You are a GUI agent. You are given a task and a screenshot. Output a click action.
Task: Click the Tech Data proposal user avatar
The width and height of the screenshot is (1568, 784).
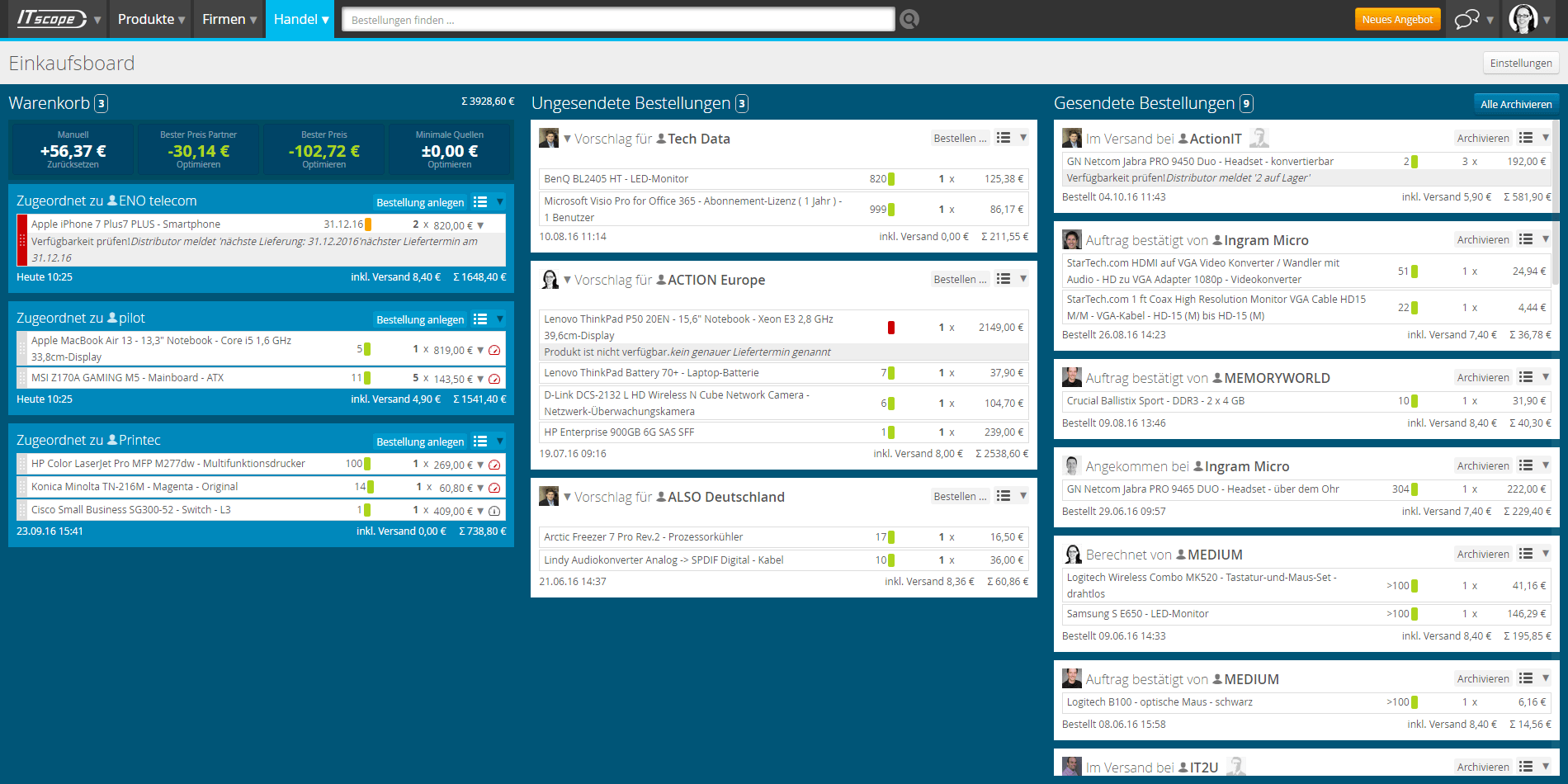coord(549,138)
